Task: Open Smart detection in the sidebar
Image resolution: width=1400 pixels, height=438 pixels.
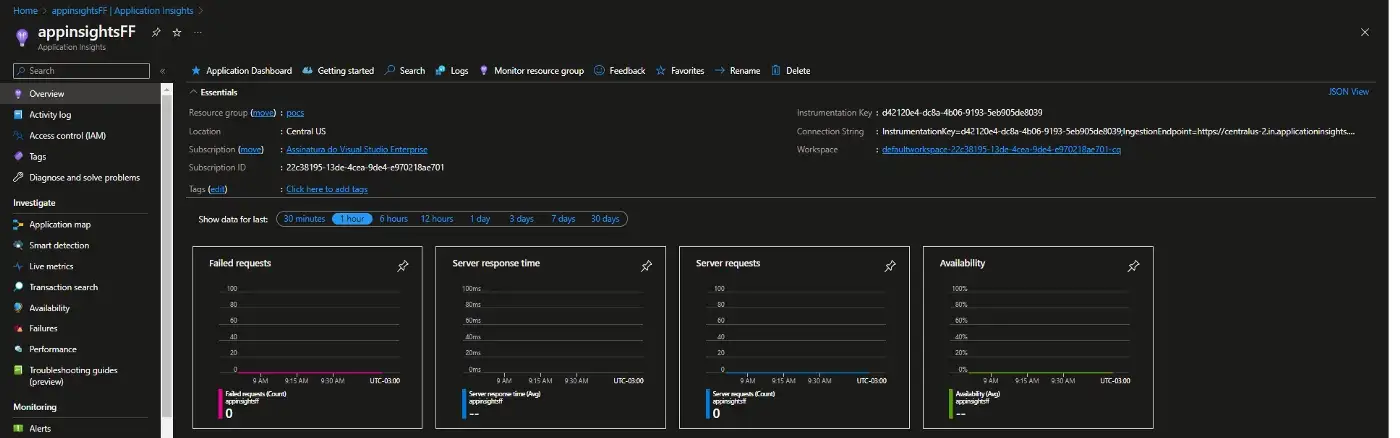Action: tap(80, 245)
